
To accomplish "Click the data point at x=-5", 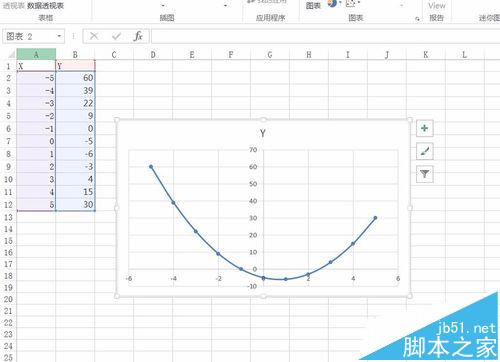I will pyautogui.click(x=151, y=167).
